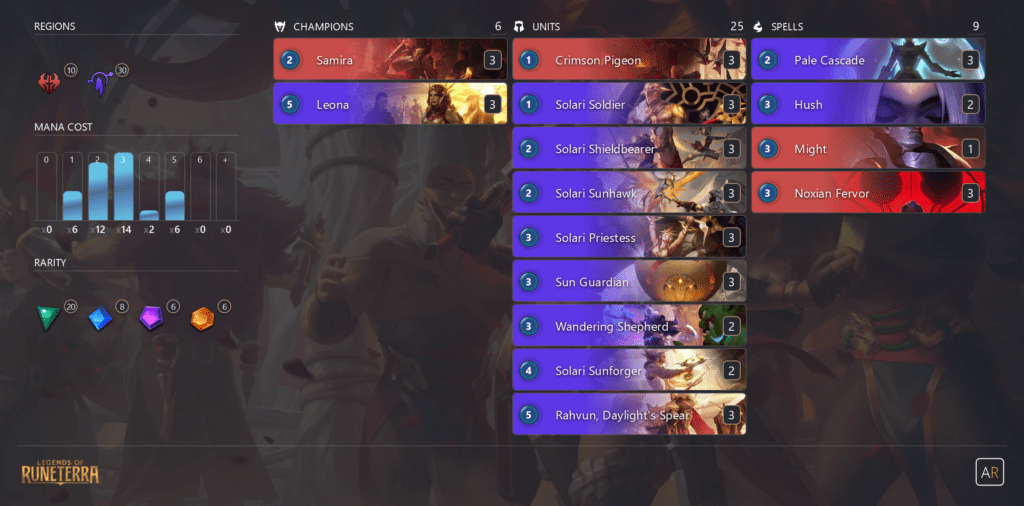Screen dimensions: 1024x506
Task: Select the Pale Cascade spell
Action: pyautogui.click(x=868, y=59)
